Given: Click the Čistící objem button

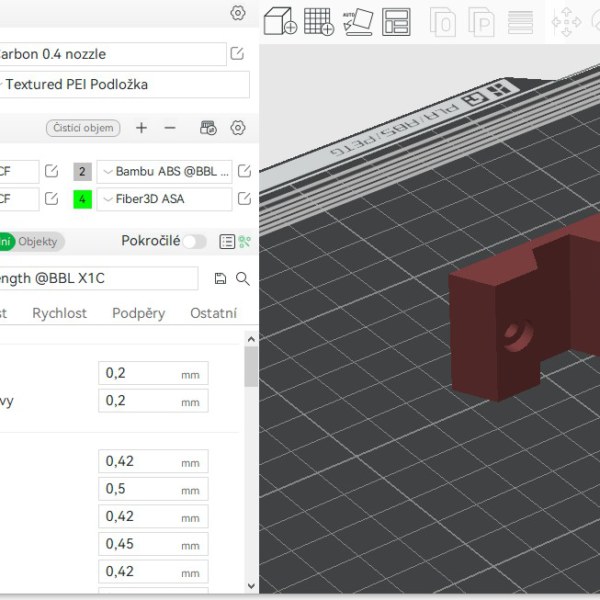Looking at the screenshot, I should (83, 128).
